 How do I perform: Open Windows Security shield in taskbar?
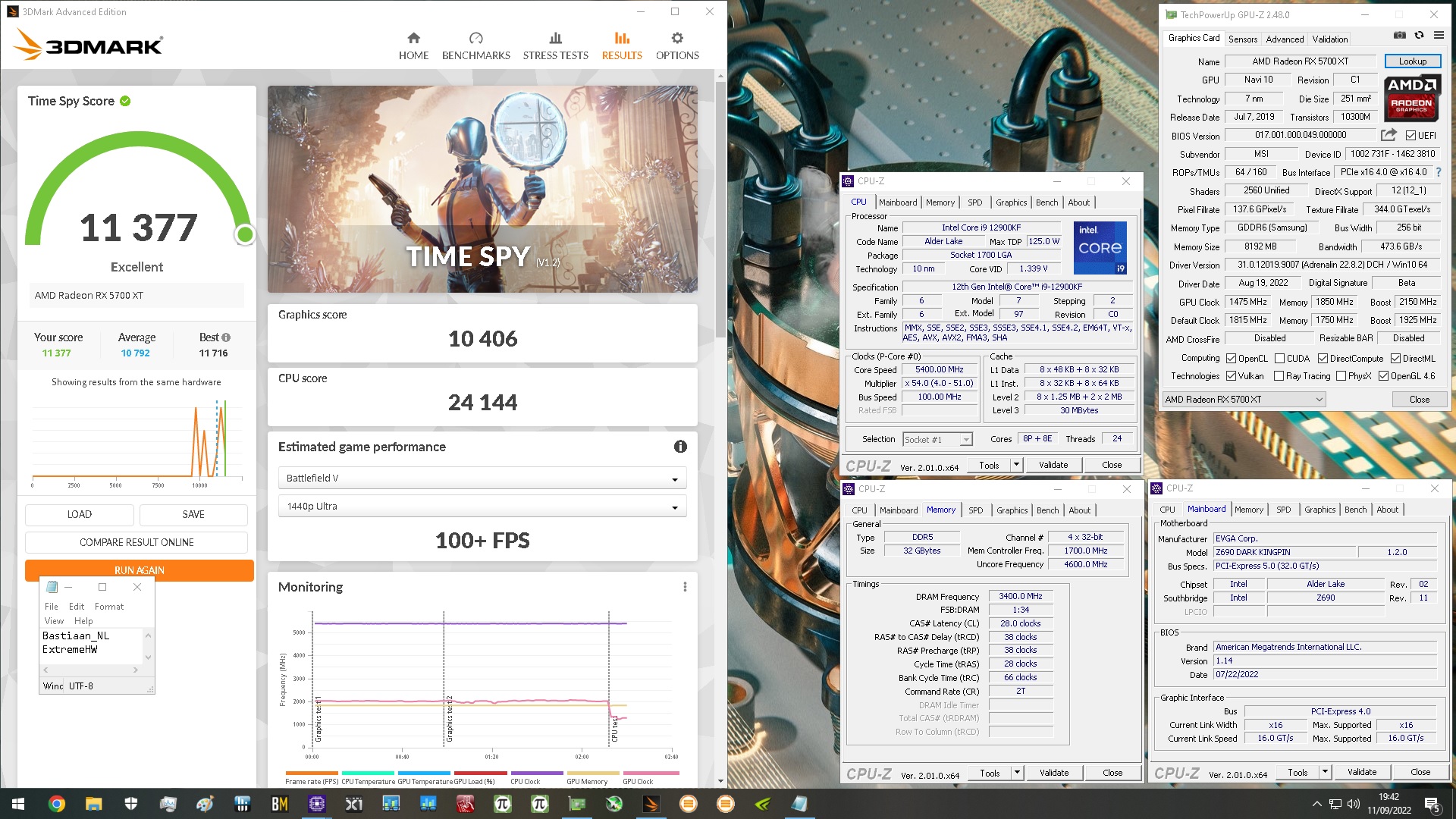(x=130, y=804)
